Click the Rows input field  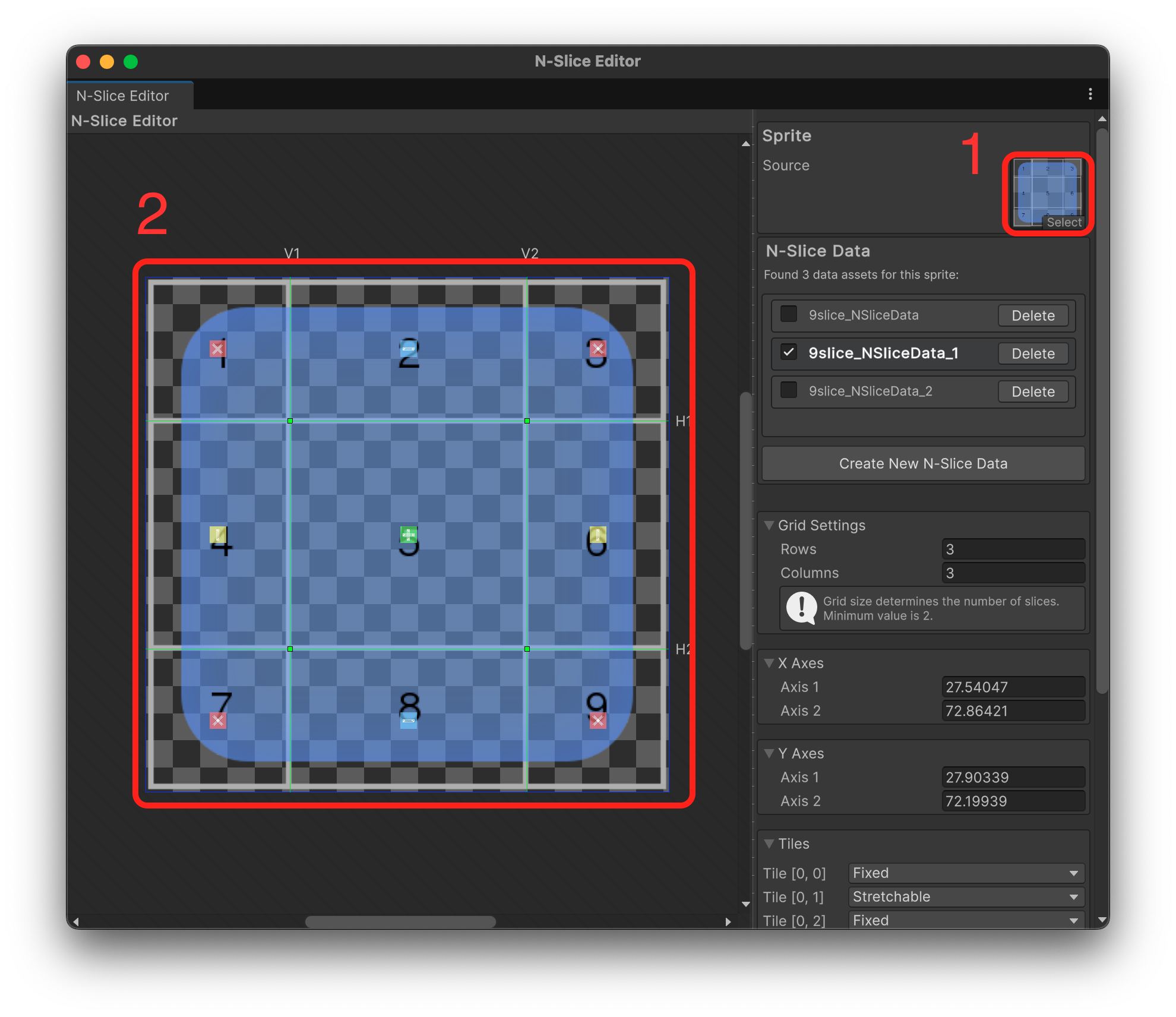[1013, 549]
